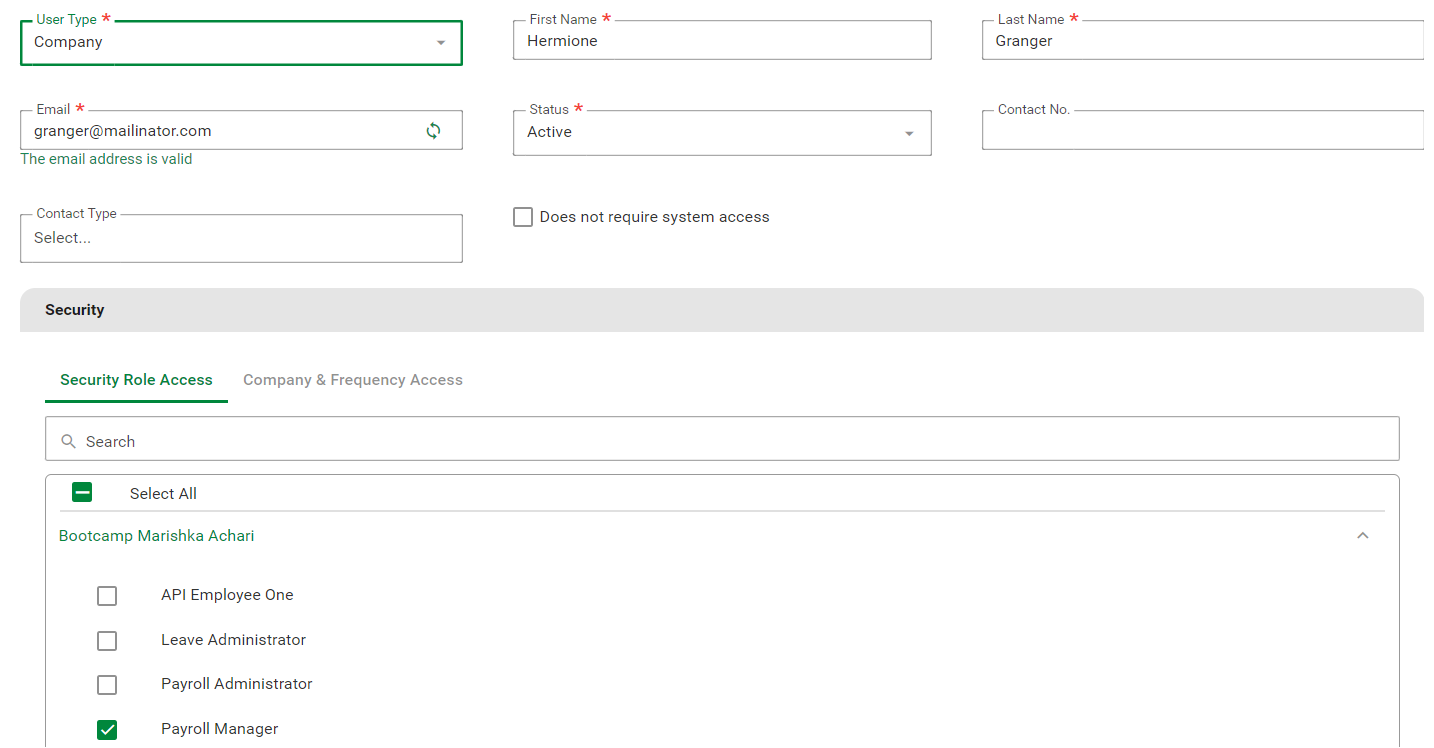The height and width of the screenshot is (748, 1434).
Task: Collapse the Bootcamp Marishka Achari section
Action: 1362,536
